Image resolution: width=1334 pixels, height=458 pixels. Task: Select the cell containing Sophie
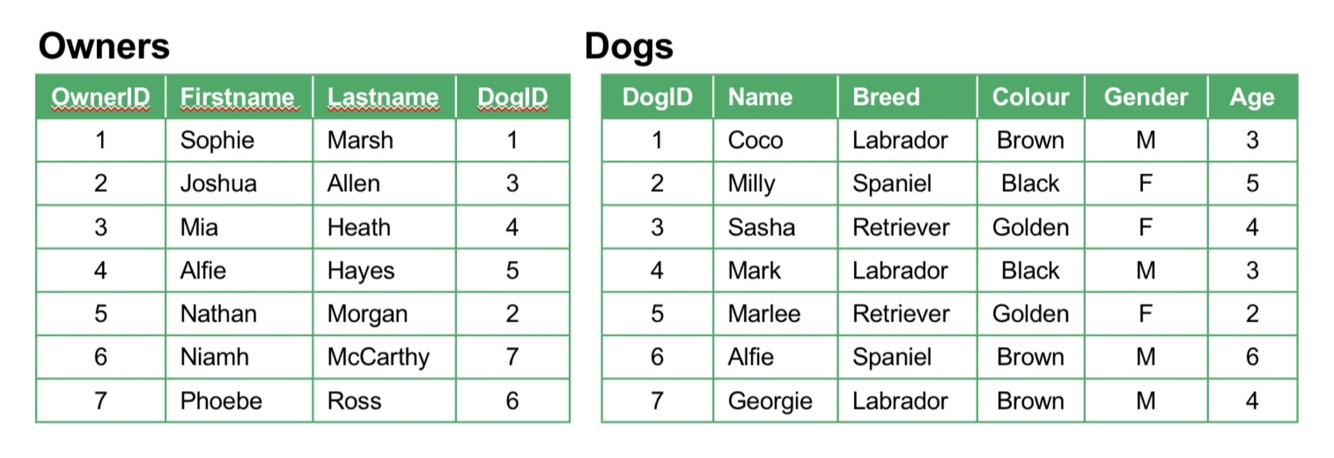point(238,141)
